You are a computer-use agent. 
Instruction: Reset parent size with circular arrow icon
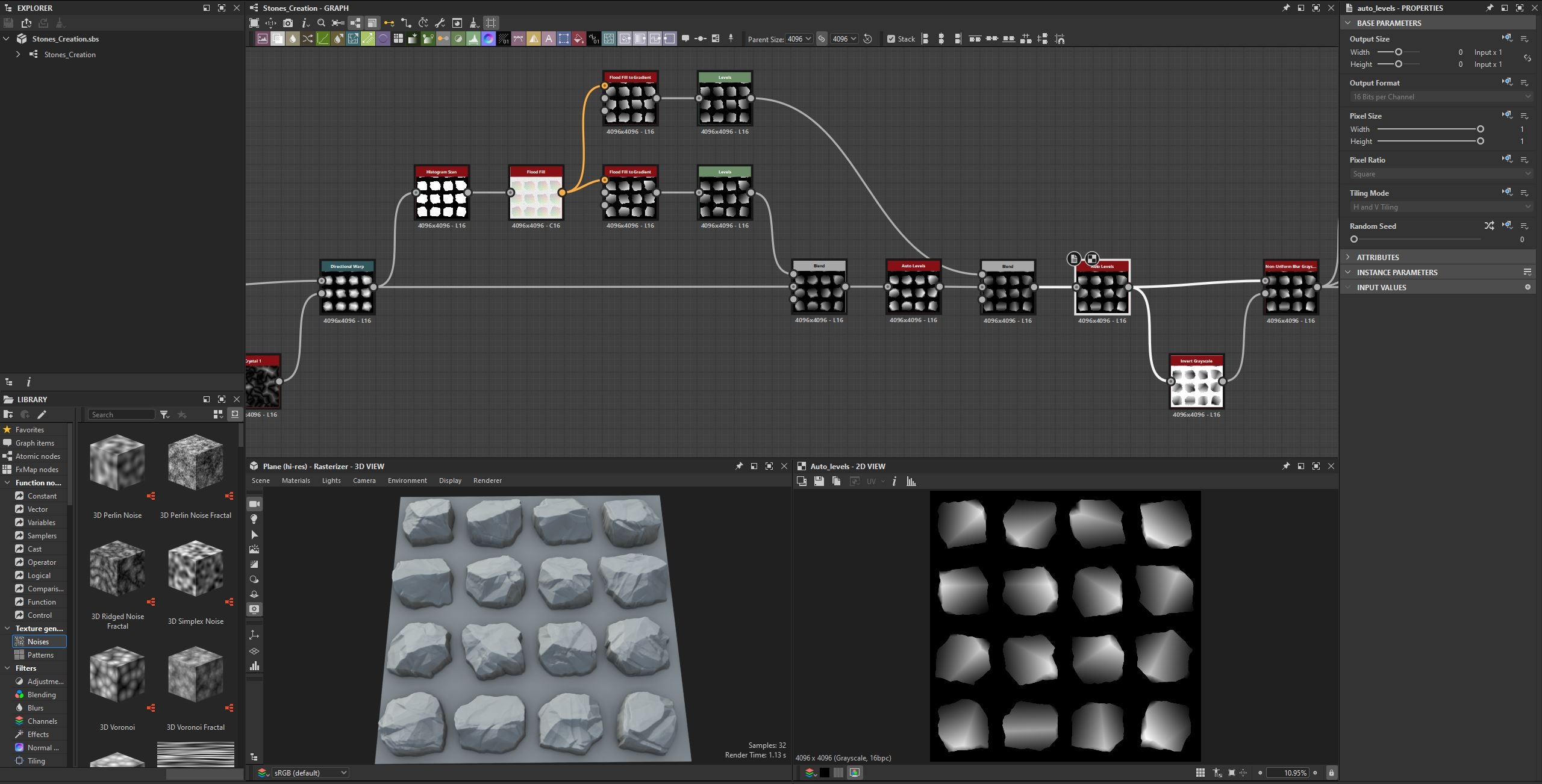(x=867, y=39)
